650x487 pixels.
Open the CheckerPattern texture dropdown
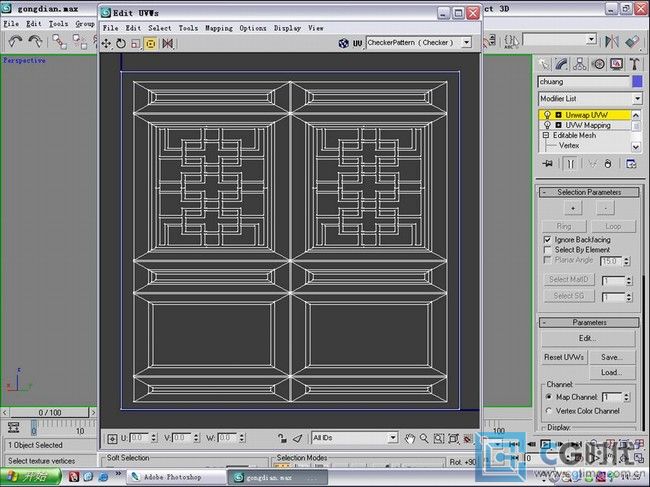pos(467,43)
